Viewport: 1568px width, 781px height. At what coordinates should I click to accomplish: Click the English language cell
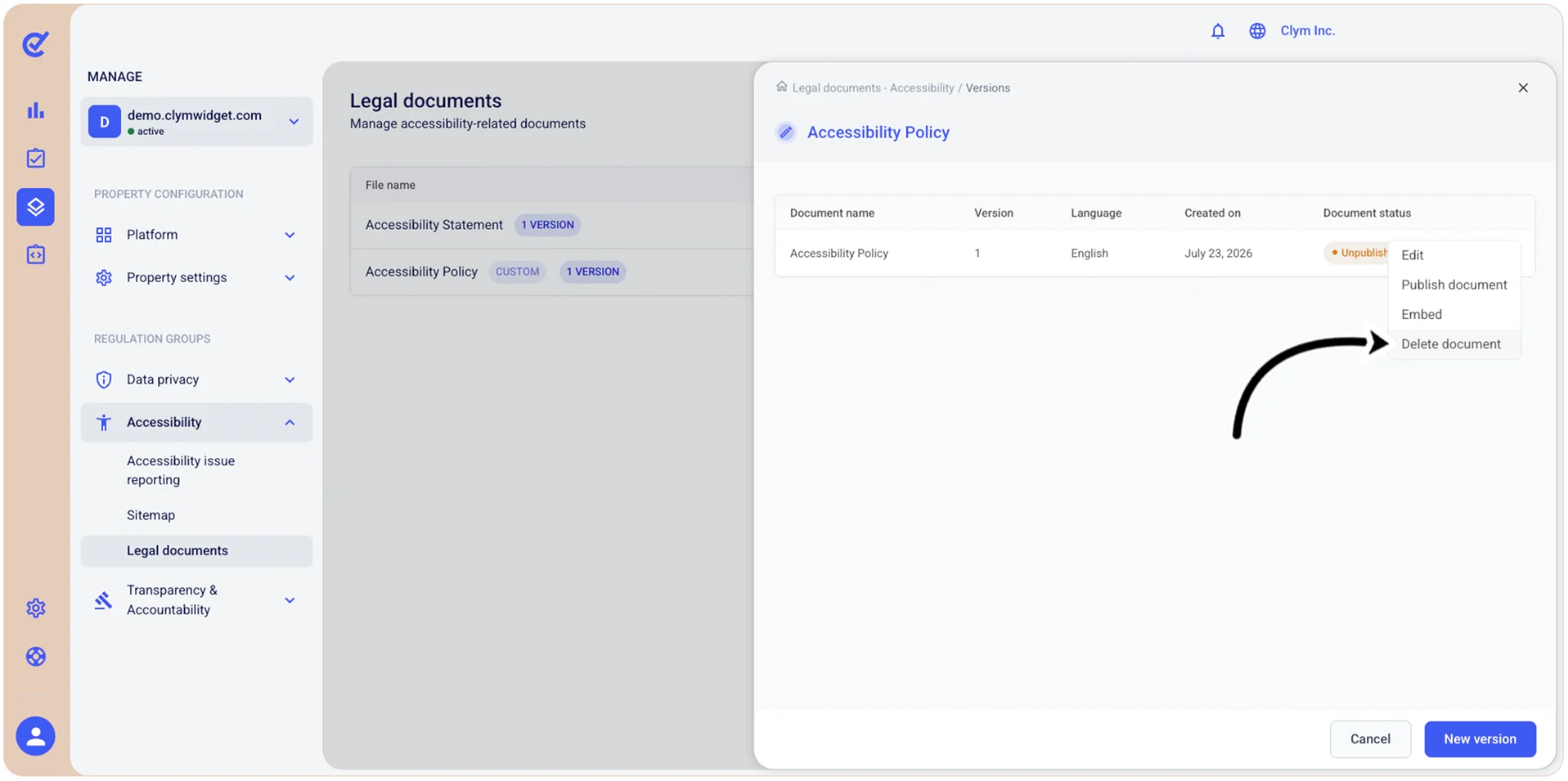pyautogui.click(x=1090, y=254)
